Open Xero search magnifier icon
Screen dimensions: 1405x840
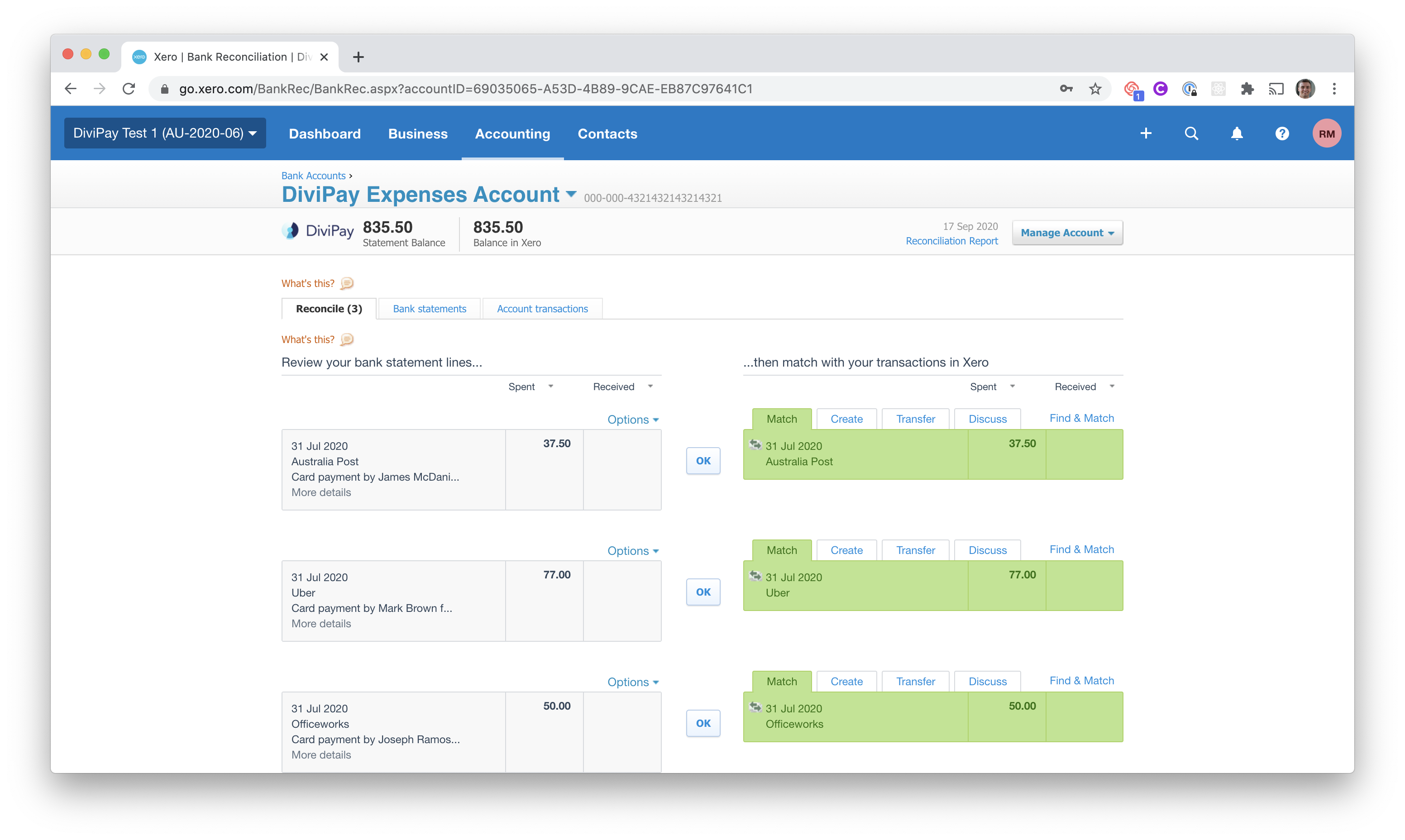pos(1191,134)
